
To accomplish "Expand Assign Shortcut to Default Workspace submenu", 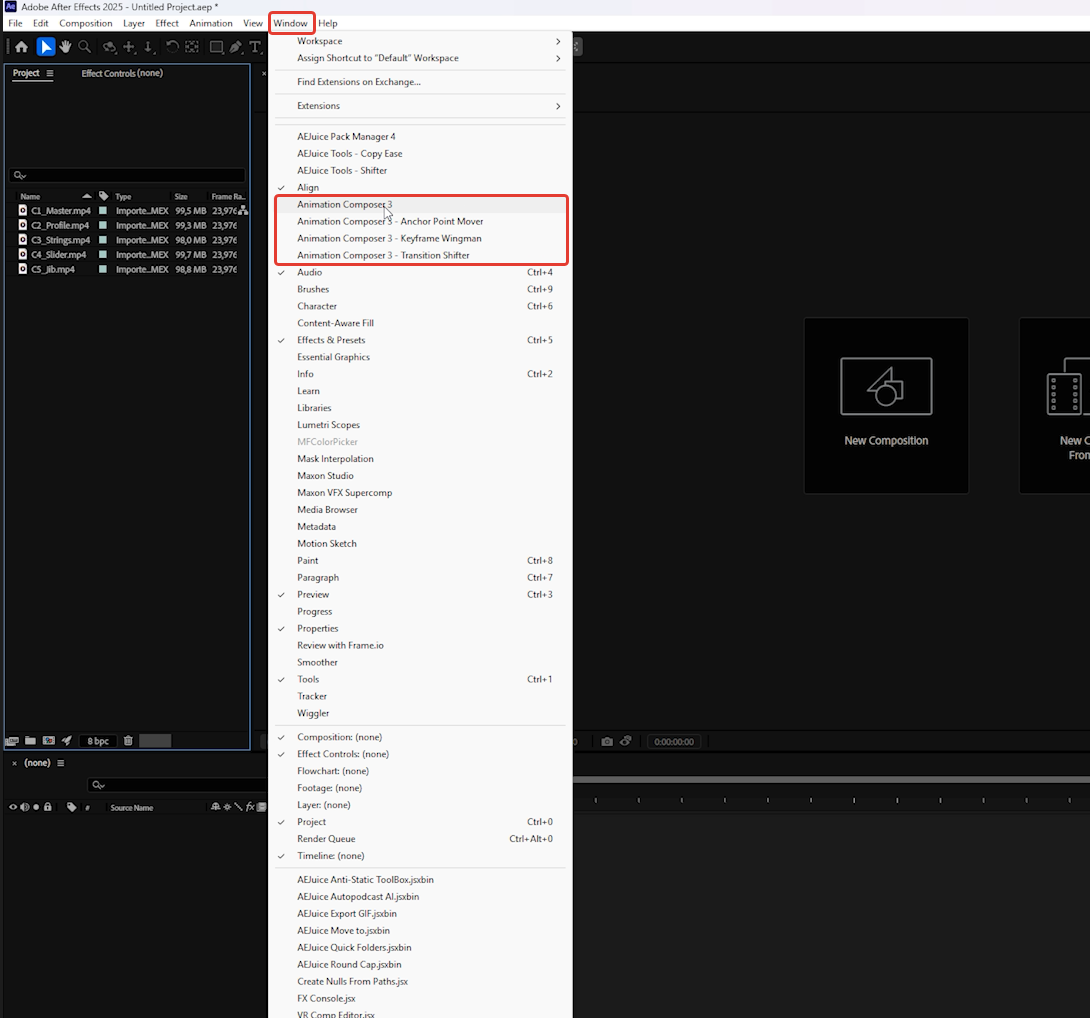I will tap(420, 58).
